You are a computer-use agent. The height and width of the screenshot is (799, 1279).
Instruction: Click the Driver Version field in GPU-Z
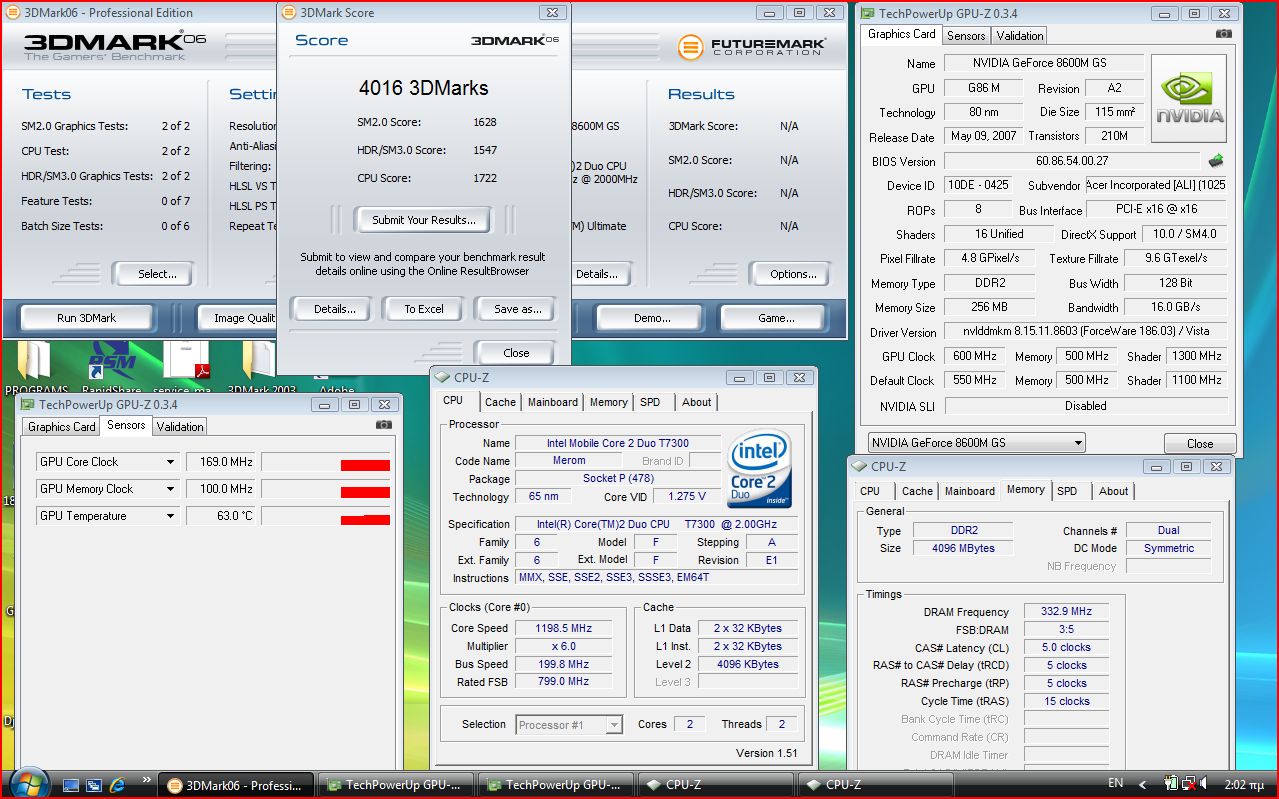(x=1086, y=332)
